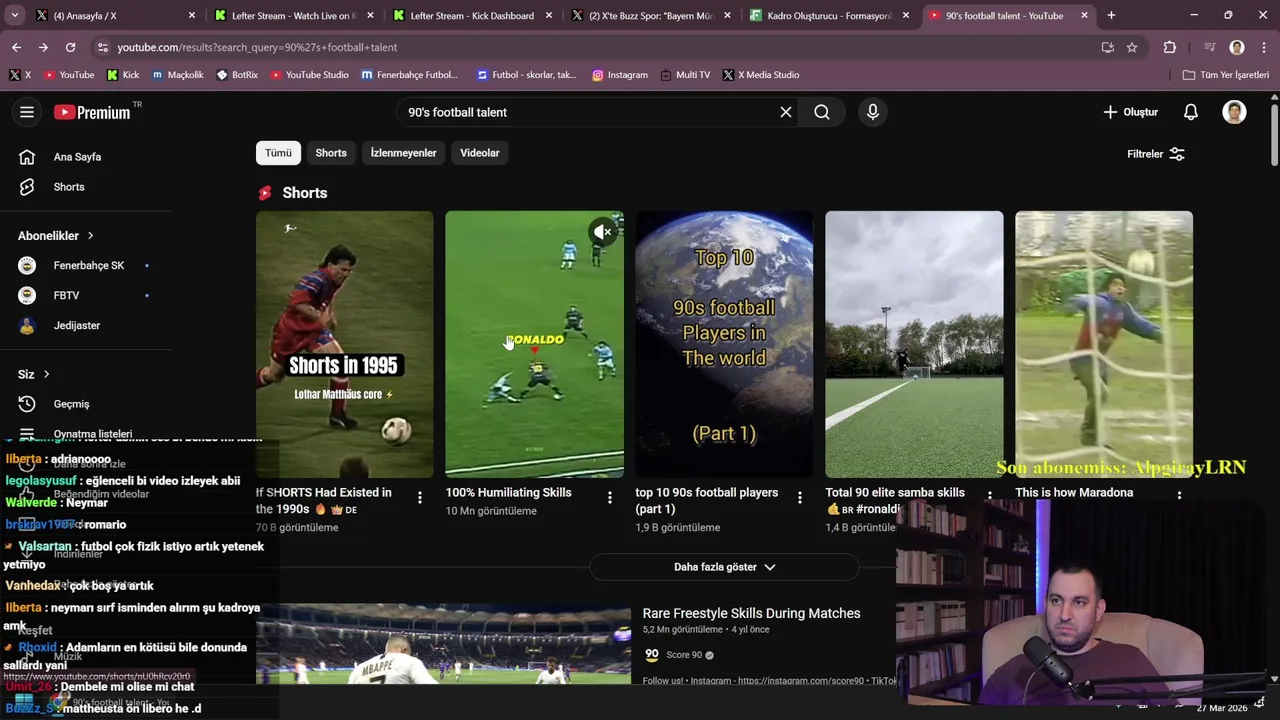1280x720 pixels.
Task: Open the Maçkolik bookmark
Action: 176,75
